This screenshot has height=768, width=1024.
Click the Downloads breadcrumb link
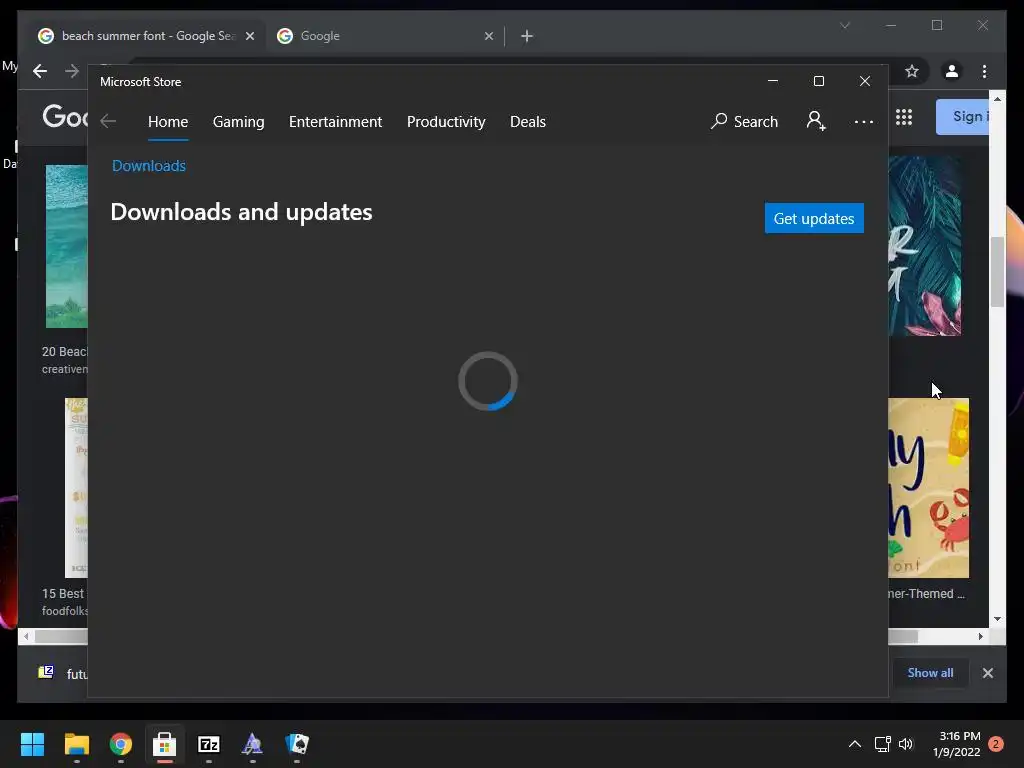(149, 166)
